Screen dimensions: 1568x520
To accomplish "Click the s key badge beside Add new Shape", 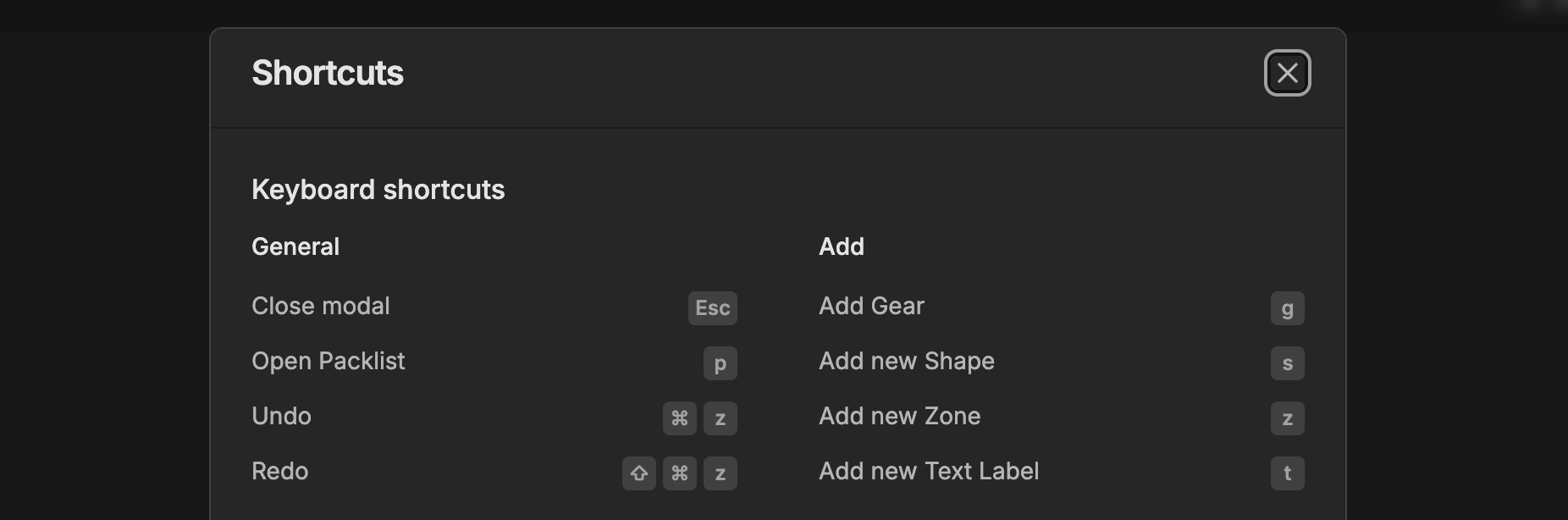I will [x=1287, y=363].
